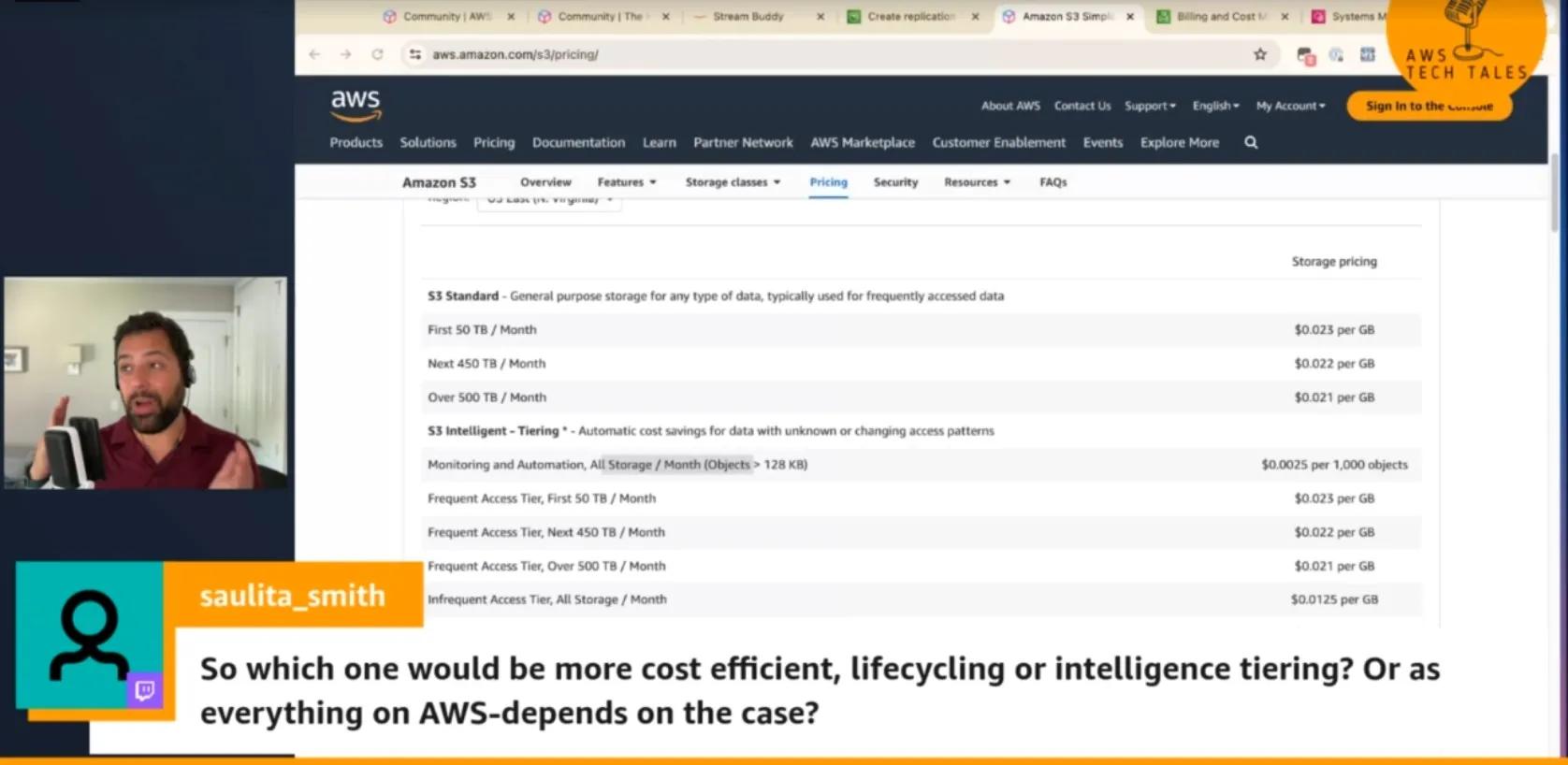Viewport: 1568px width, 765px height.
Task: Open the S3 Security tab
Action: click(x=895, y=182)
